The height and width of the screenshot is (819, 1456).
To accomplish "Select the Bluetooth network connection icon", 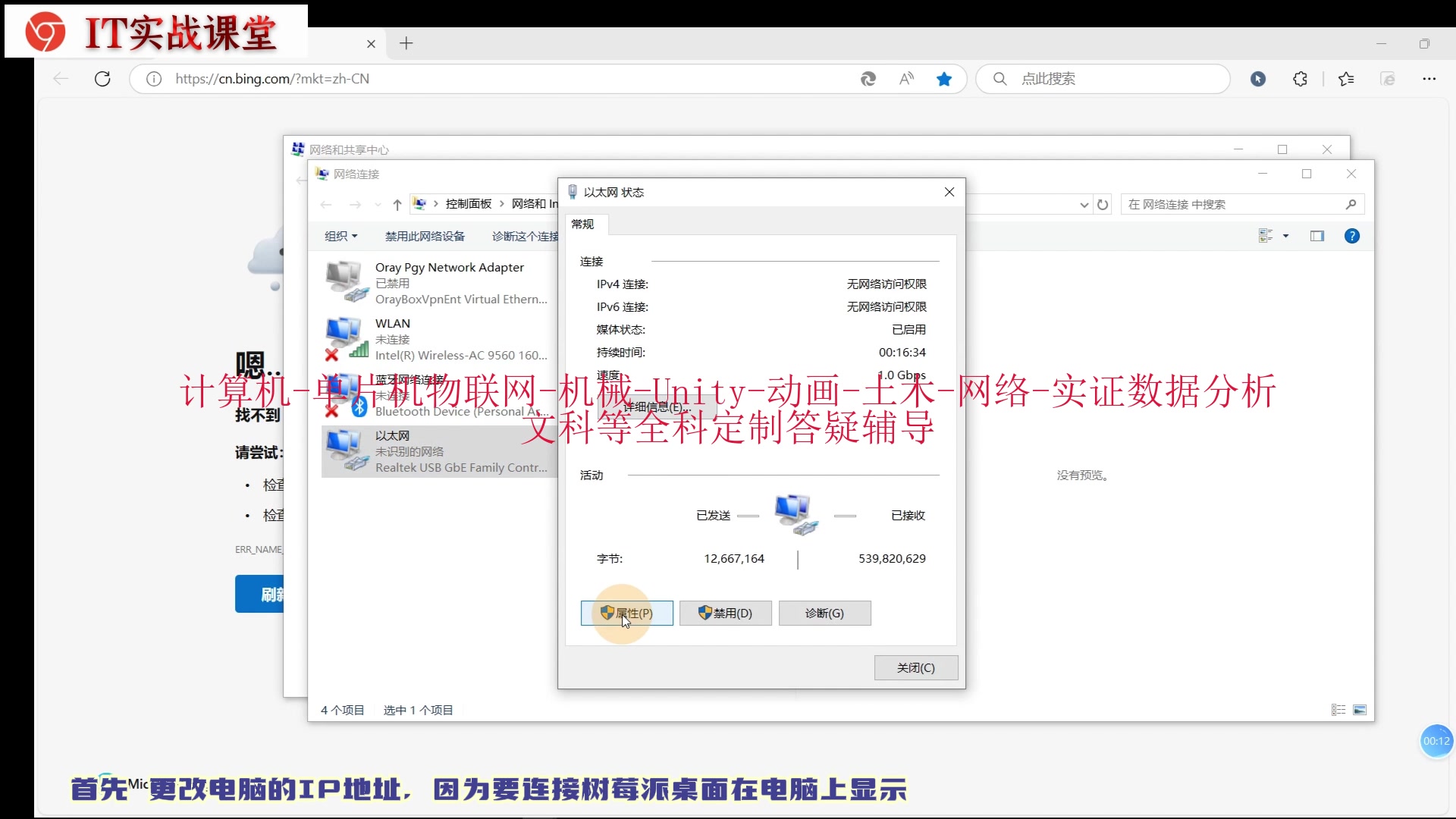I will 347,395.
